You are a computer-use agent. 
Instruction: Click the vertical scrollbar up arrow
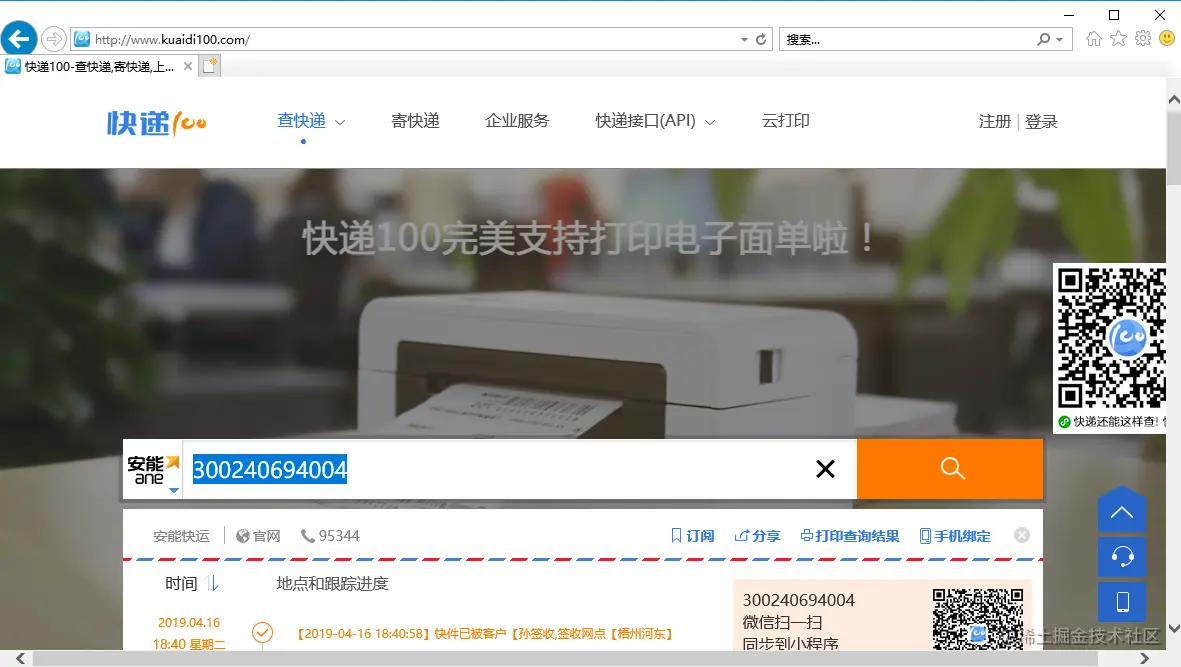(1173, 100)
